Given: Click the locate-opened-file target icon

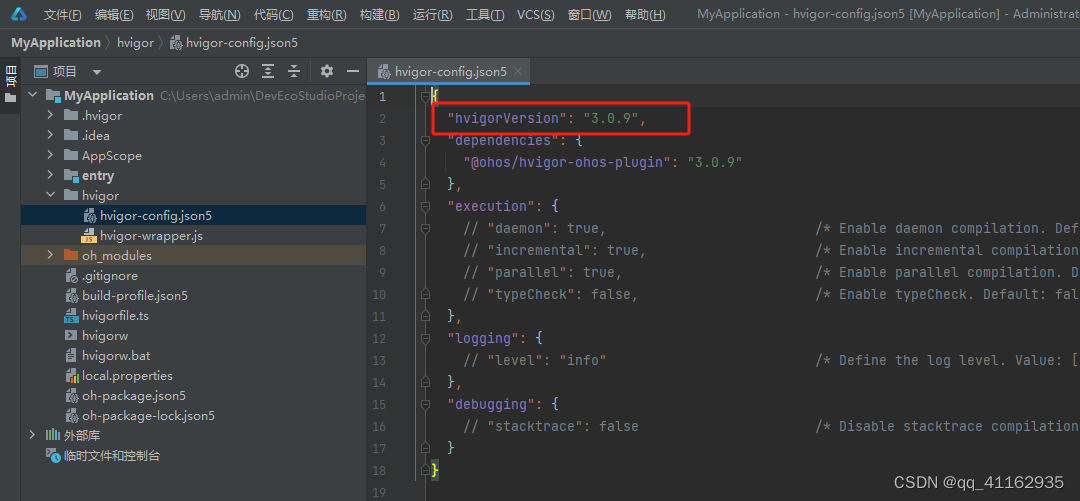Looking at the screenshot, I should (x=241, y=71).
